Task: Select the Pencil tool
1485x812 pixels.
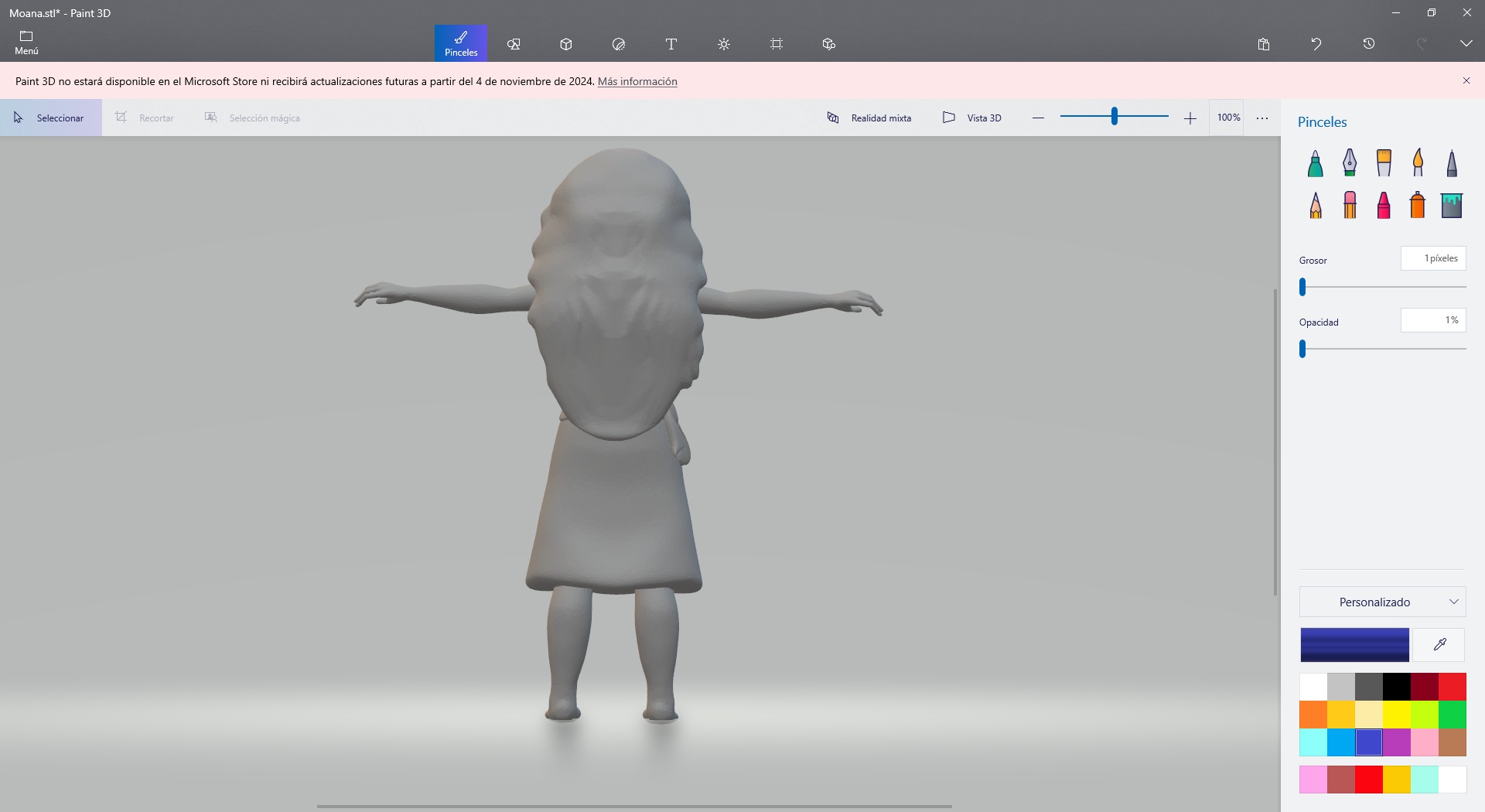Action: click(1316, 205)
